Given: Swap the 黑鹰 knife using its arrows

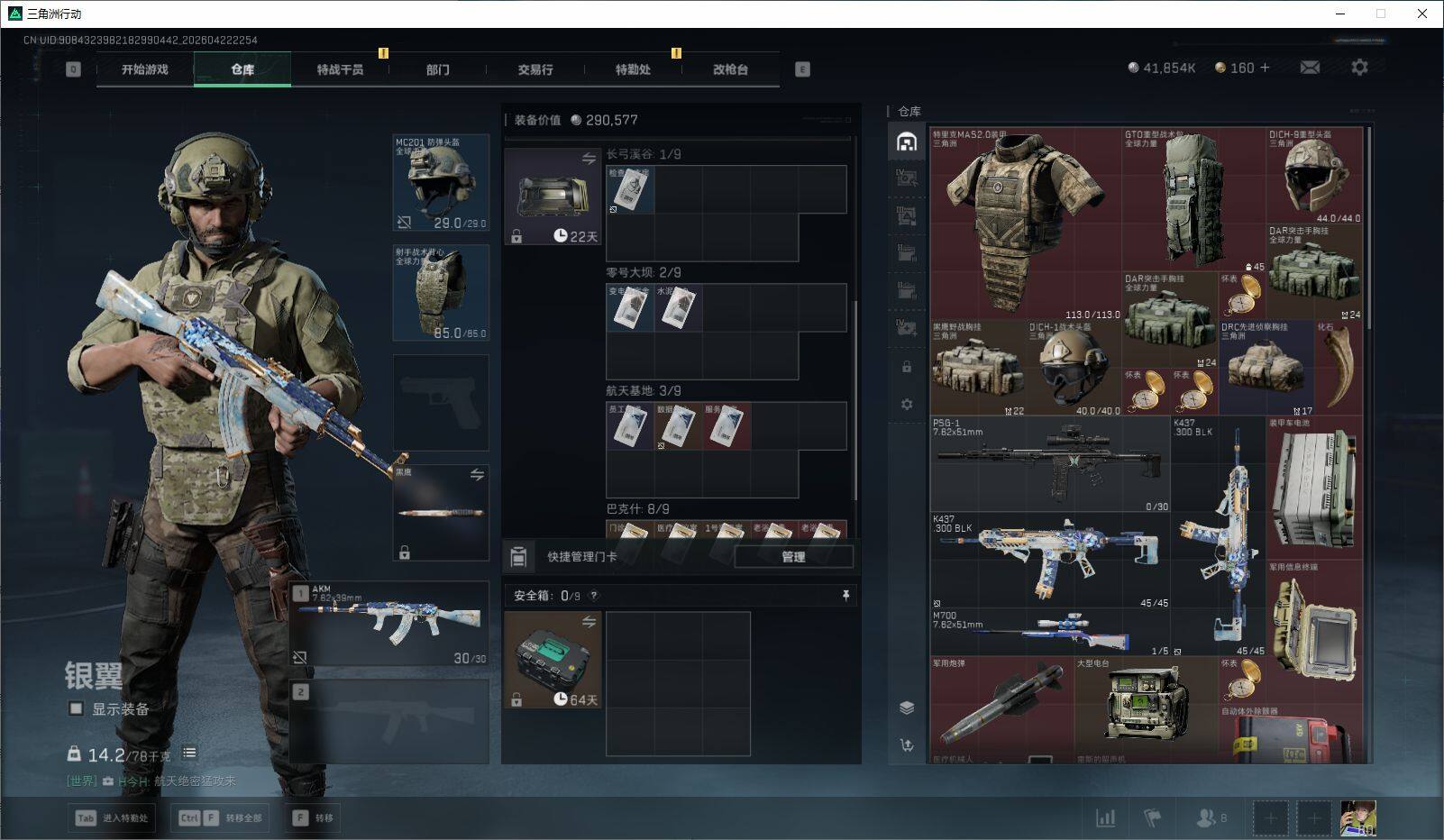Looking at the screenshot, I should click(x=477, y=474).
